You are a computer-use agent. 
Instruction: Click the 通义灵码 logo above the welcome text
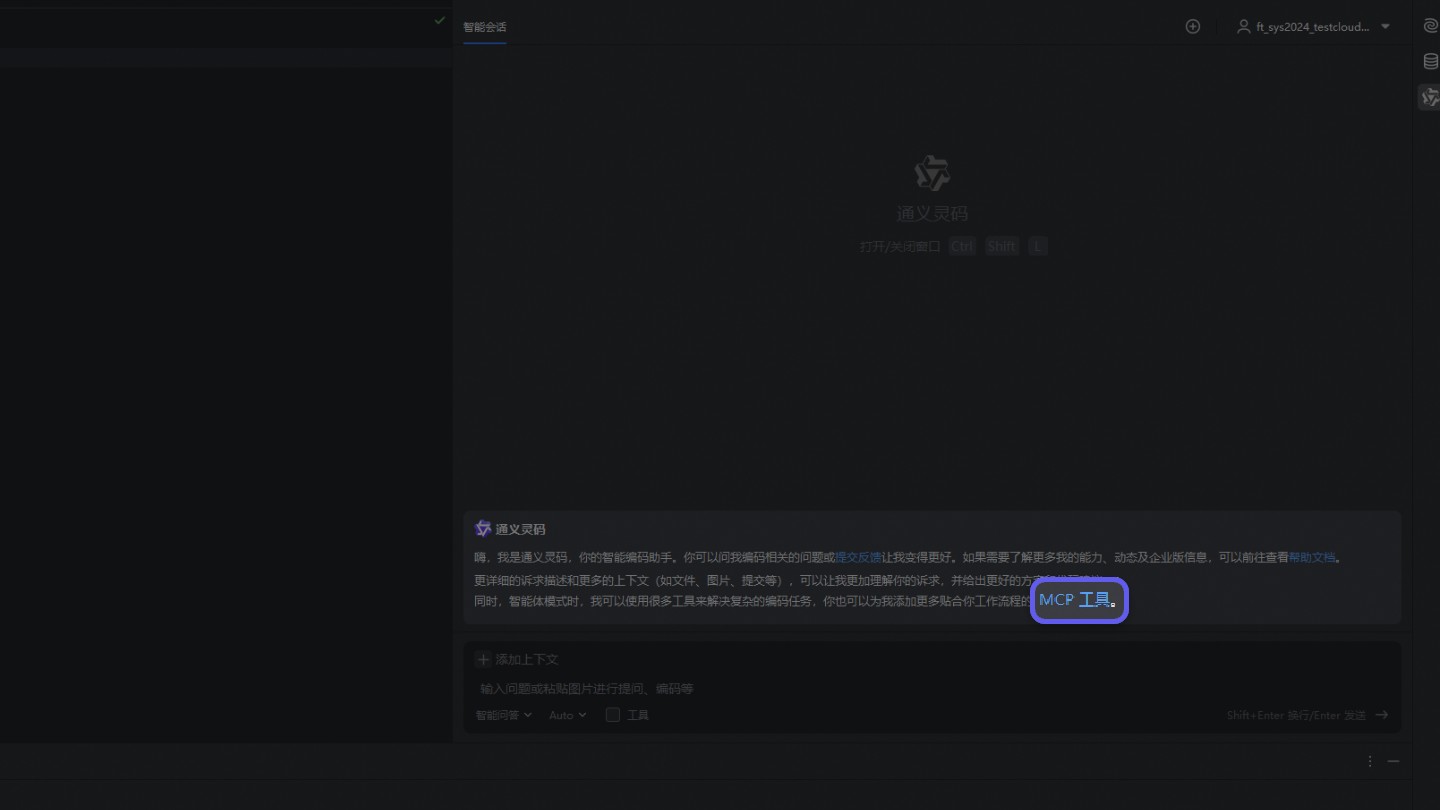coord(931,173)
